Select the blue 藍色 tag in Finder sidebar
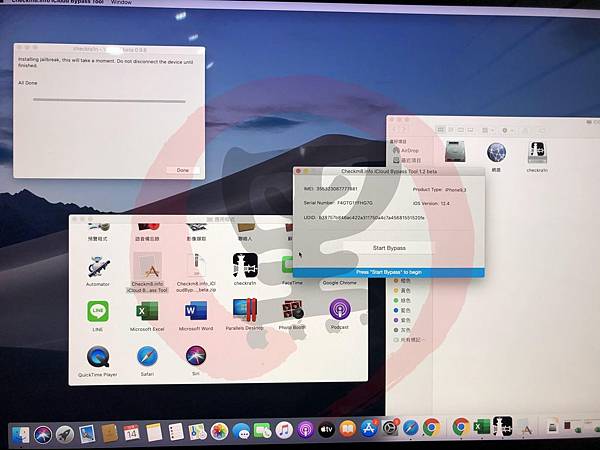 pyautogui.click(x=402, y=310)
